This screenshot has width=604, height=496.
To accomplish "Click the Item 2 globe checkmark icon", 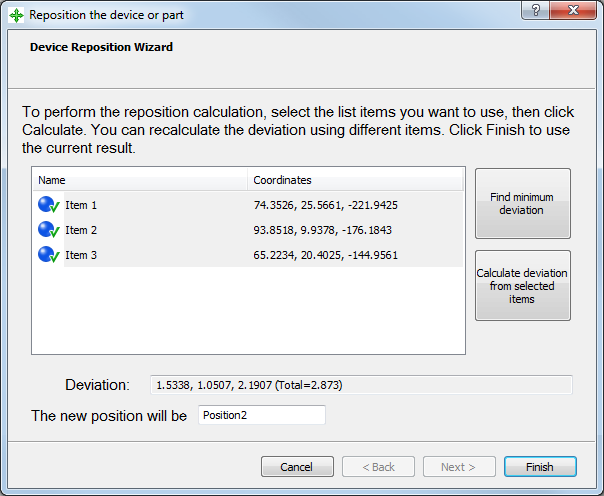I will pyautogui.click(x=50, y=230).
